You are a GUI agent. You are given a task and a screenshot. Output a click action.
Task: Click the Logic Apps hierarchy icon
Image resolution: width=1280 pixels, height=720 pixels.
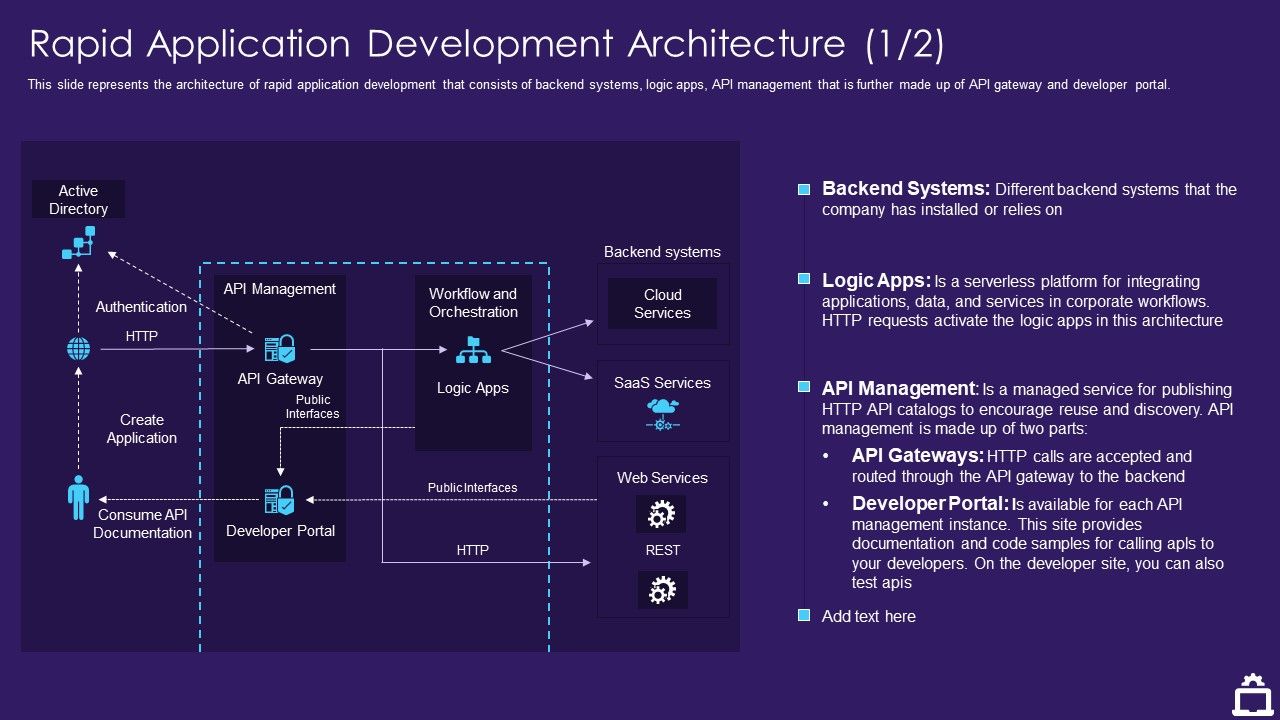pos(473,350)
